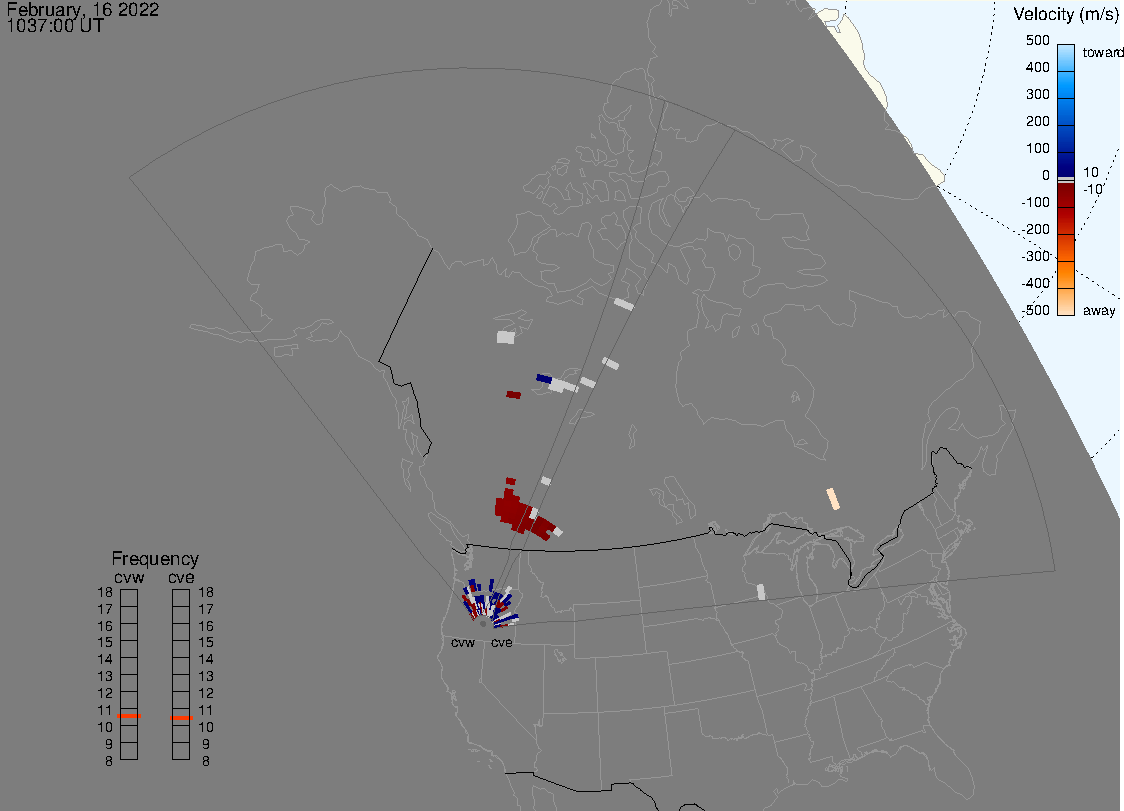Pick the navy 0 to 100 colorbar segment

1066,164
